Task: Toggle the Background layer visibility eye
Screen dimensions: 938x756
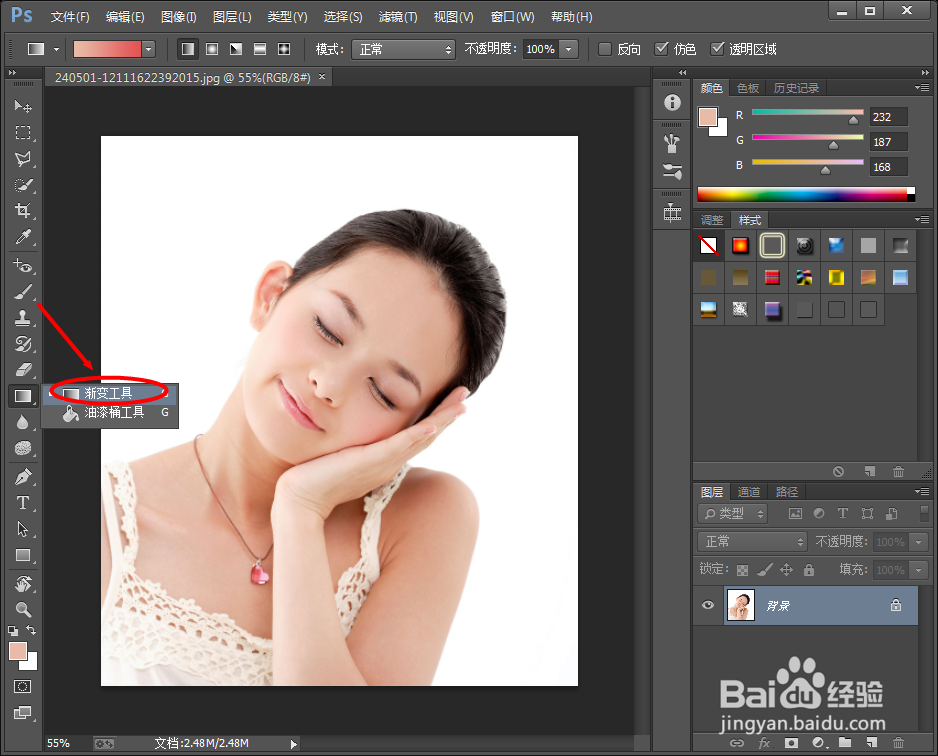Action: 707,605
